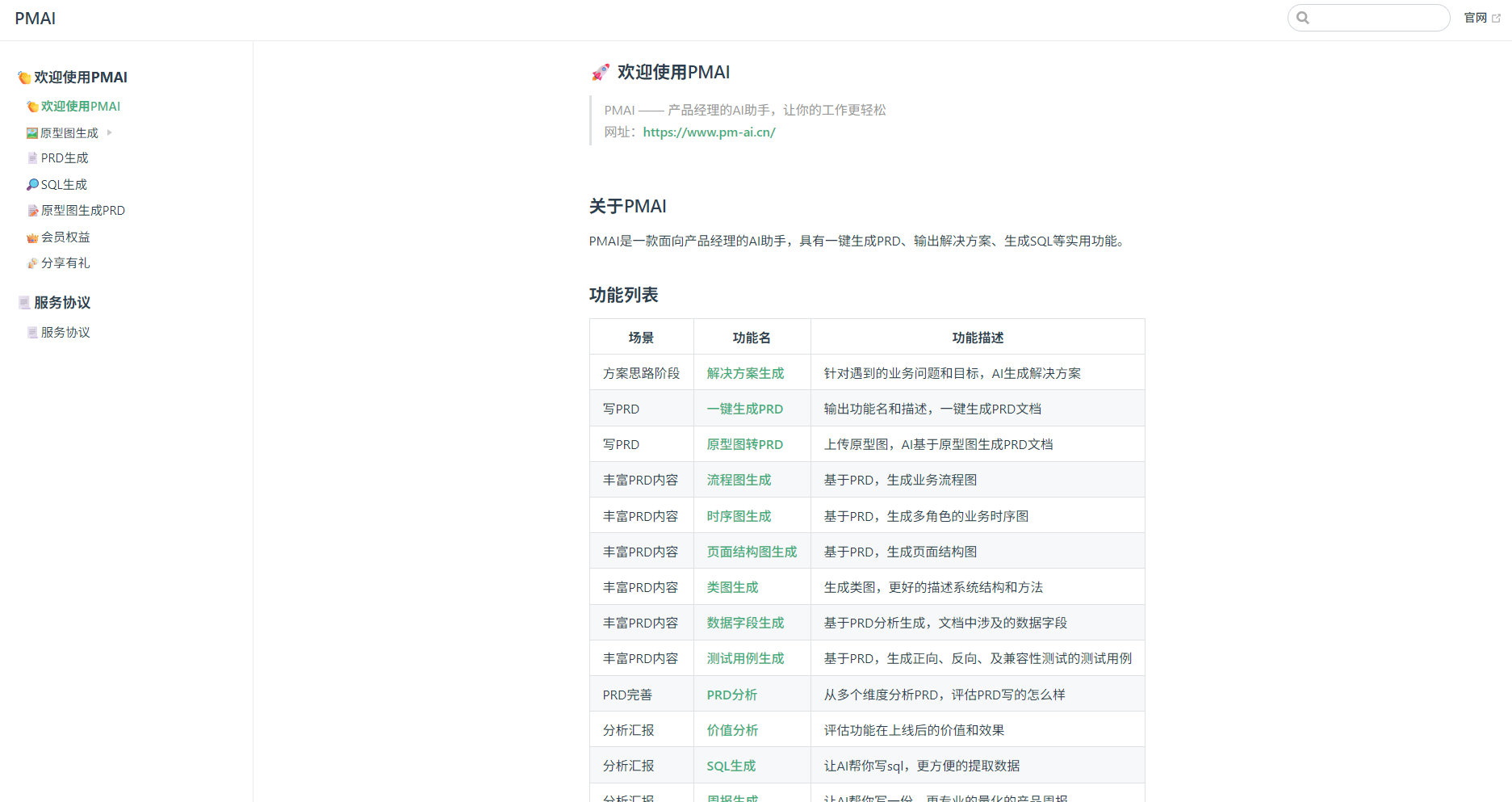
Task: Click the document icon beside PRD生成
Action: (32, 158)
